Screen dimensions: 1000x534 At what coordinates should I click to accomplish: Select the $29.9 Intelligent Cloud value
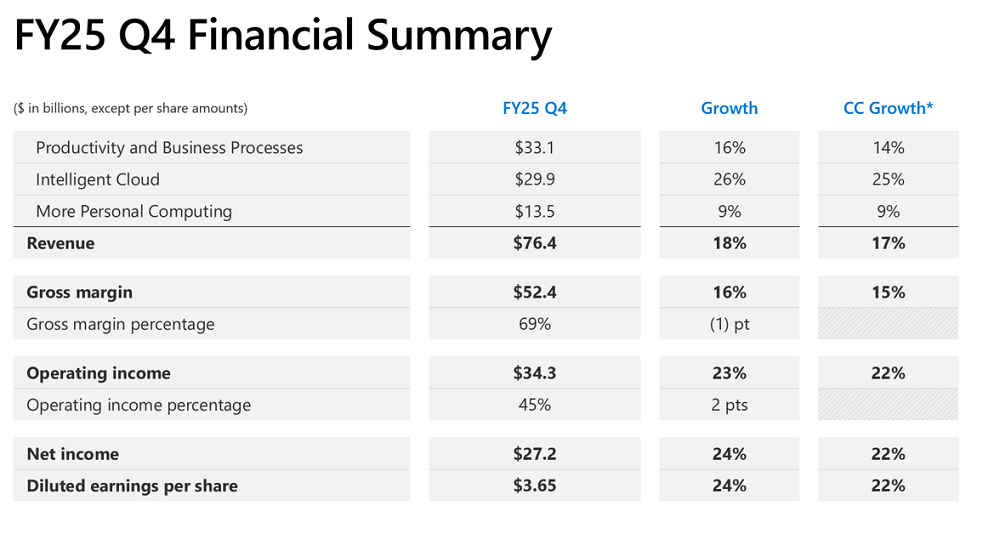tap(534, 180)
